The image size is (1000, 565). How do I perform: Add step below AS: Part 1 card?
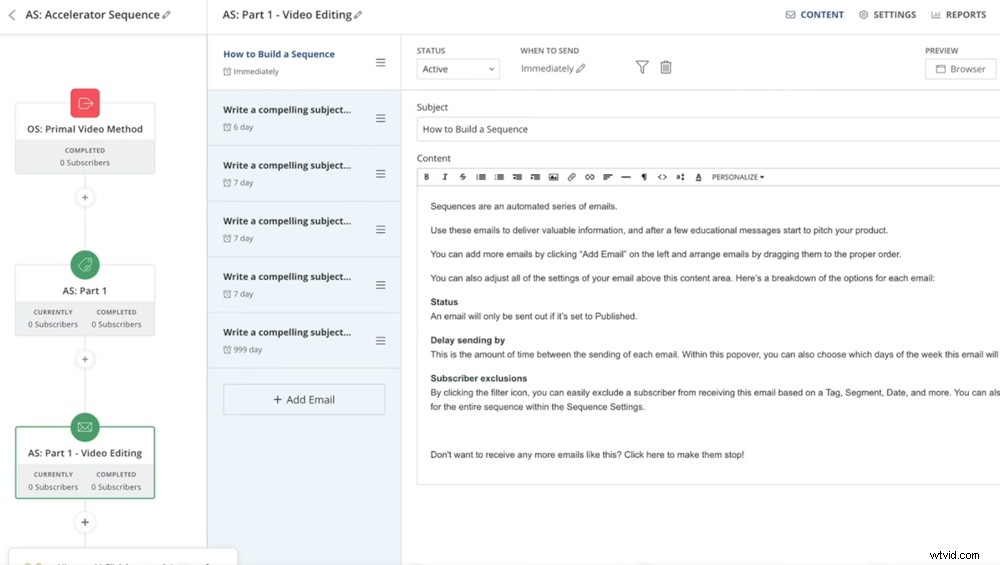click(85, 360)
